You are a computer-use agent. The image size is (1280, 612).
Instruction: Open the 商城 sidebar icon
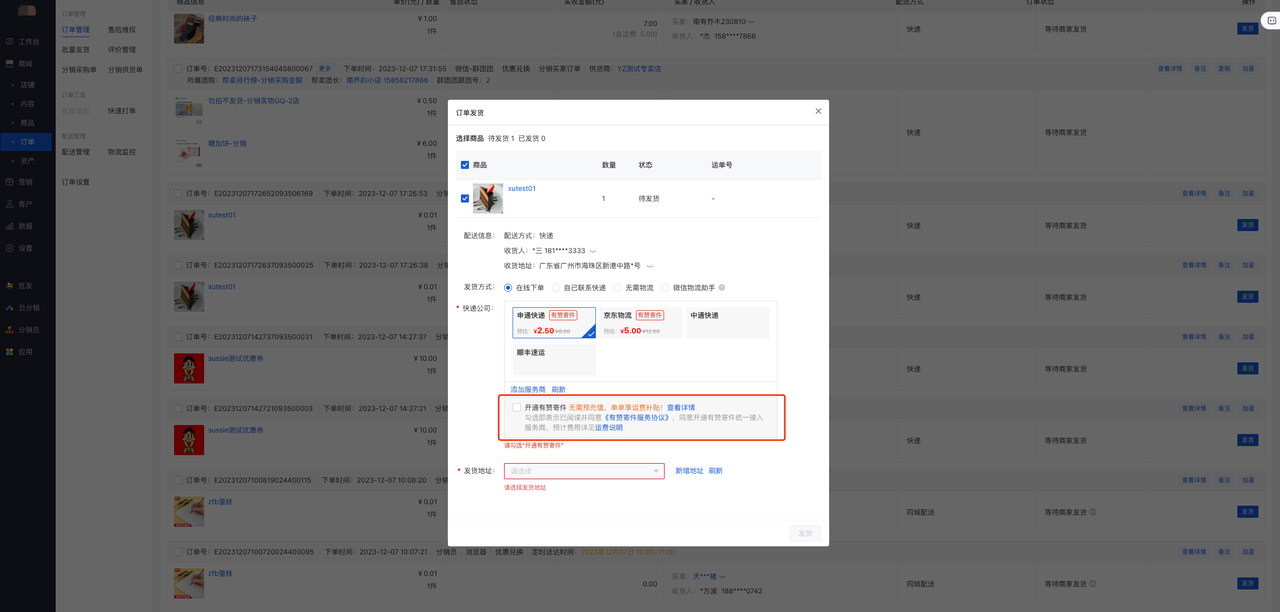coord(10,64)
